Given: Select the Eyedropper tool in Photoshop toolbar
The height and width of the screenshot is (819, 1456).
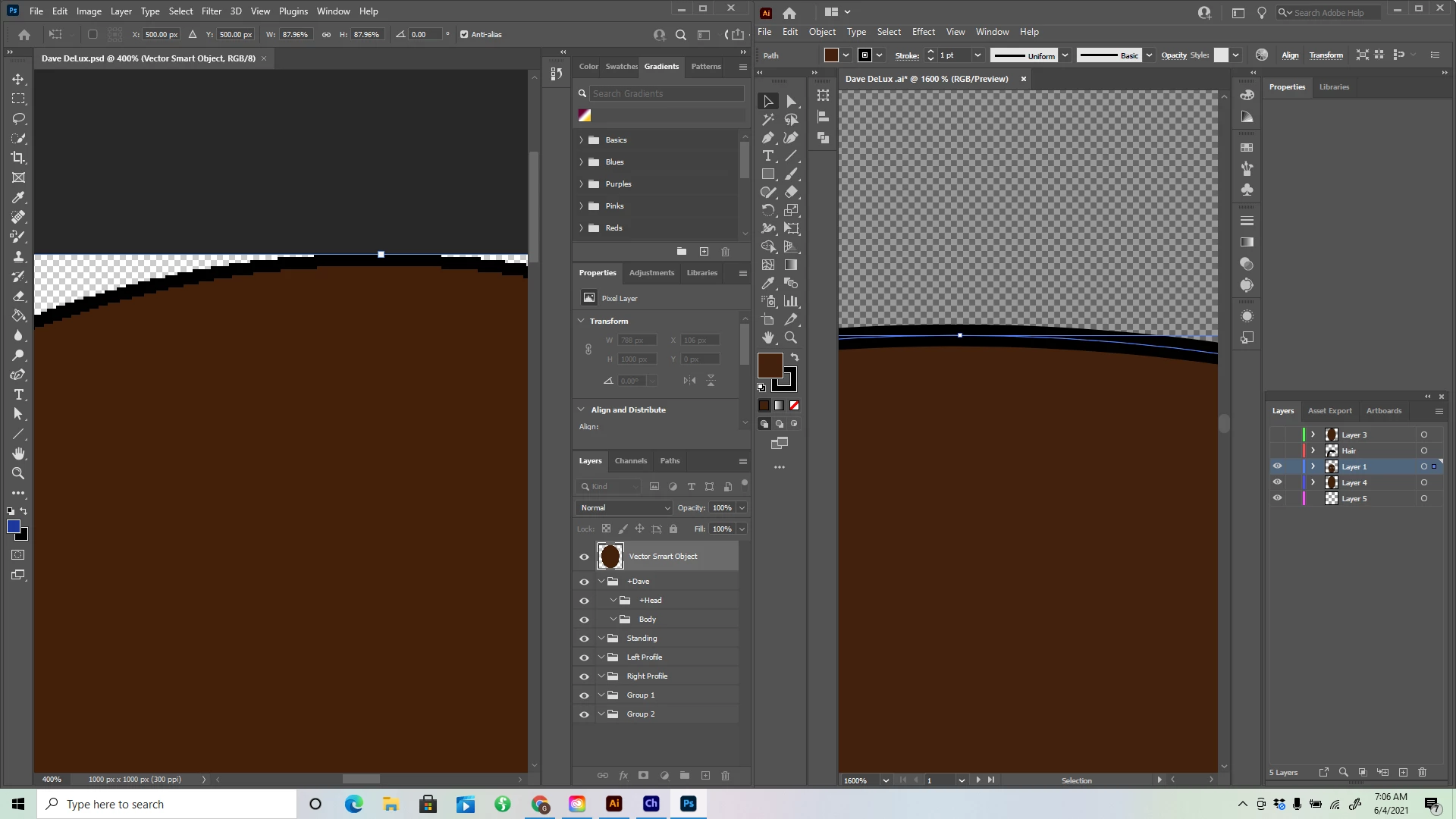Looking at the screenshot, I should (x=19, y=197).
